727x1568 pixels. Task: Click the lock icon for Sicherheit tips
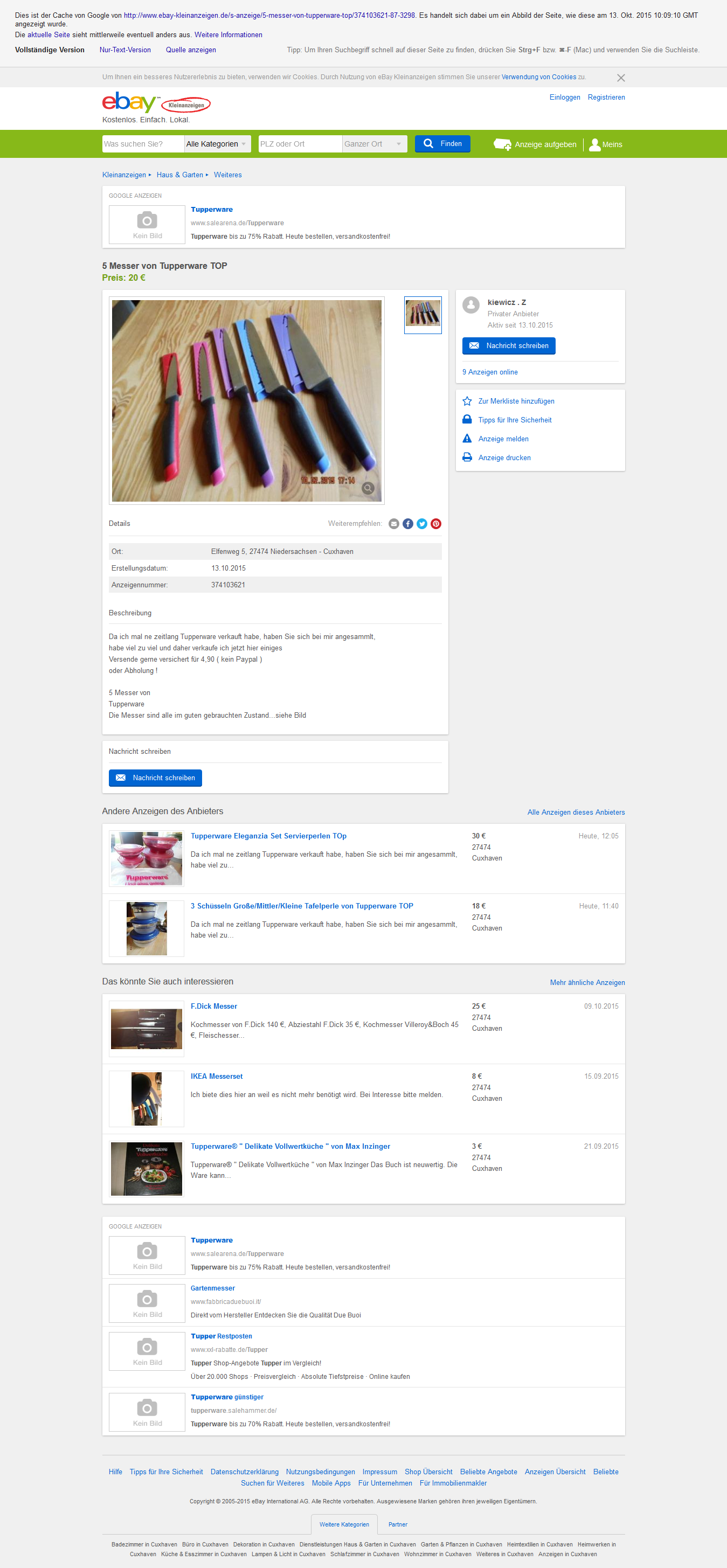[x=467, y=419]
